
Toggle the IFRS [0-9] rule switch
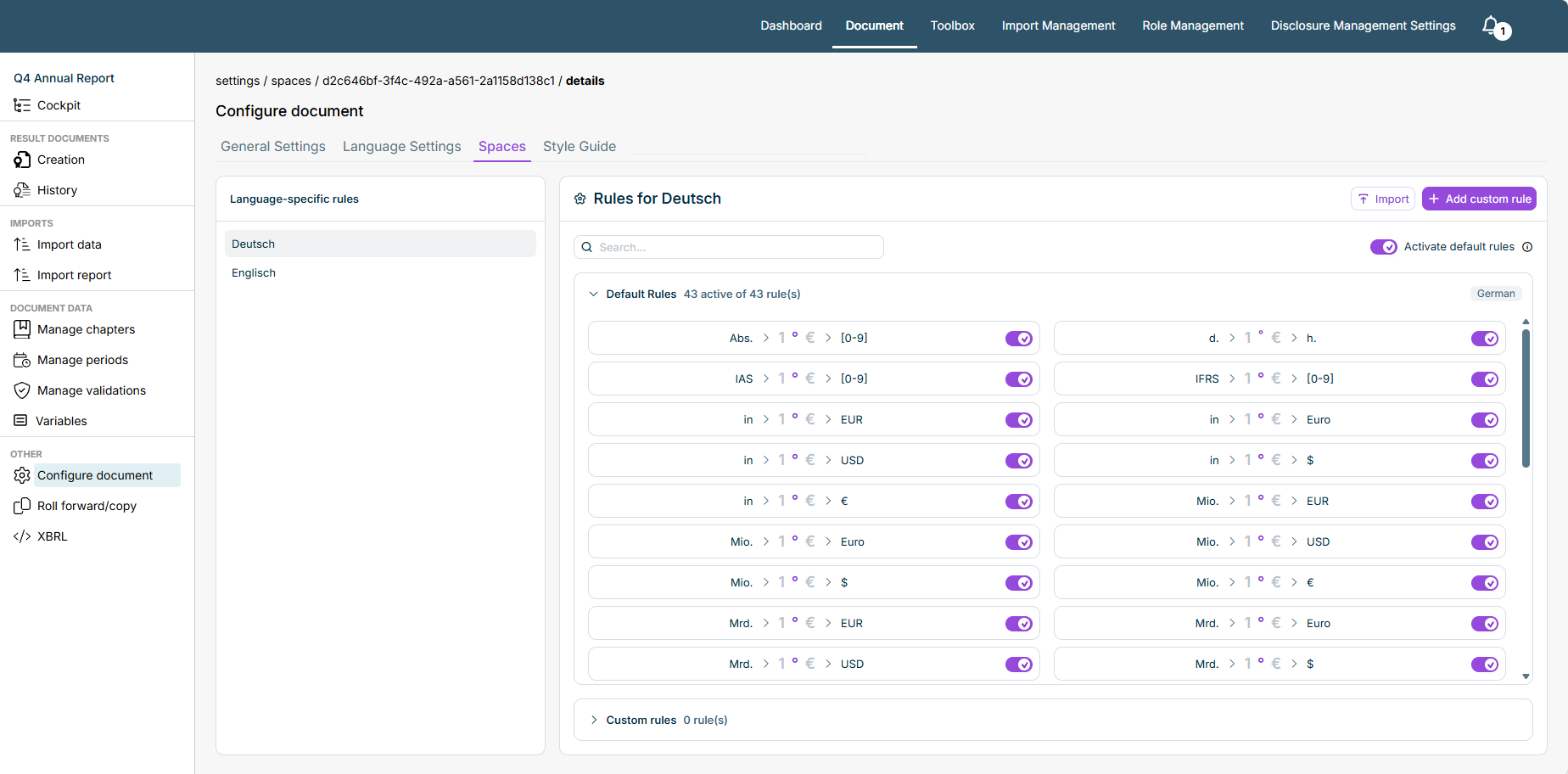[1484, 379]
